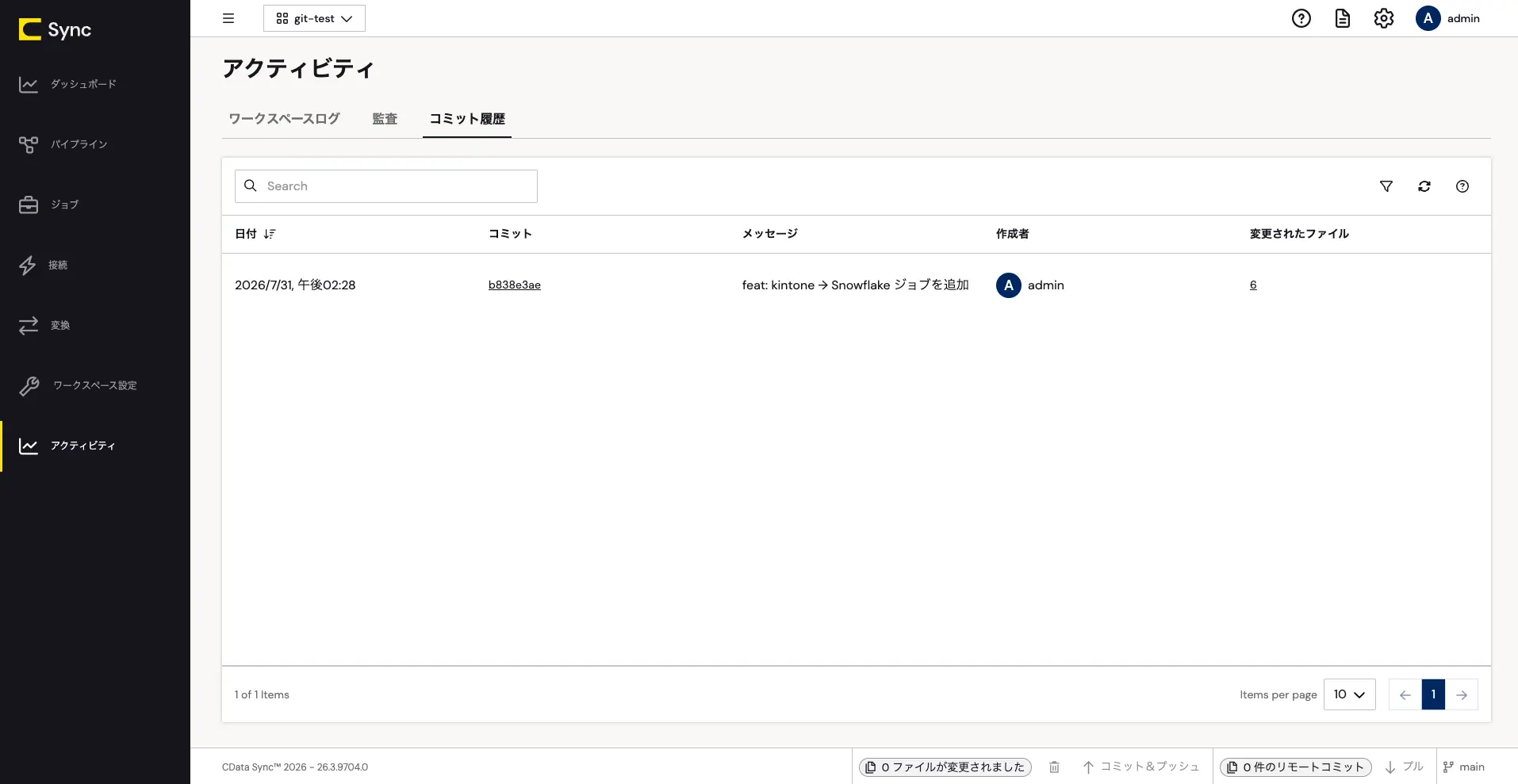This screenshot has height=784, width=1518.
Task: Go to パイプライン in the sidebar
Action: pos(79,144)
